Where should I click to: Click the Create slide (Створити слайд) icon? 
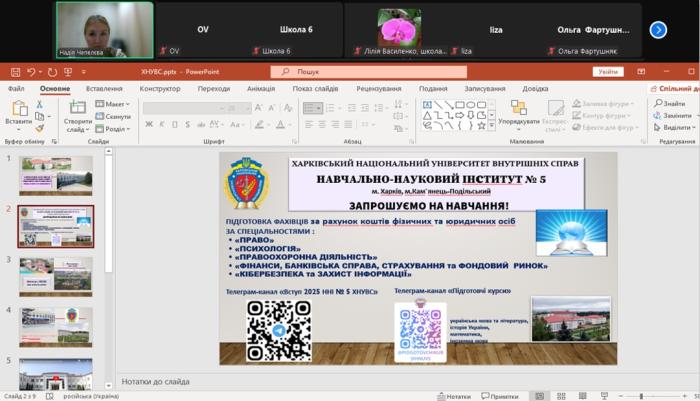(x=77, y=108)
